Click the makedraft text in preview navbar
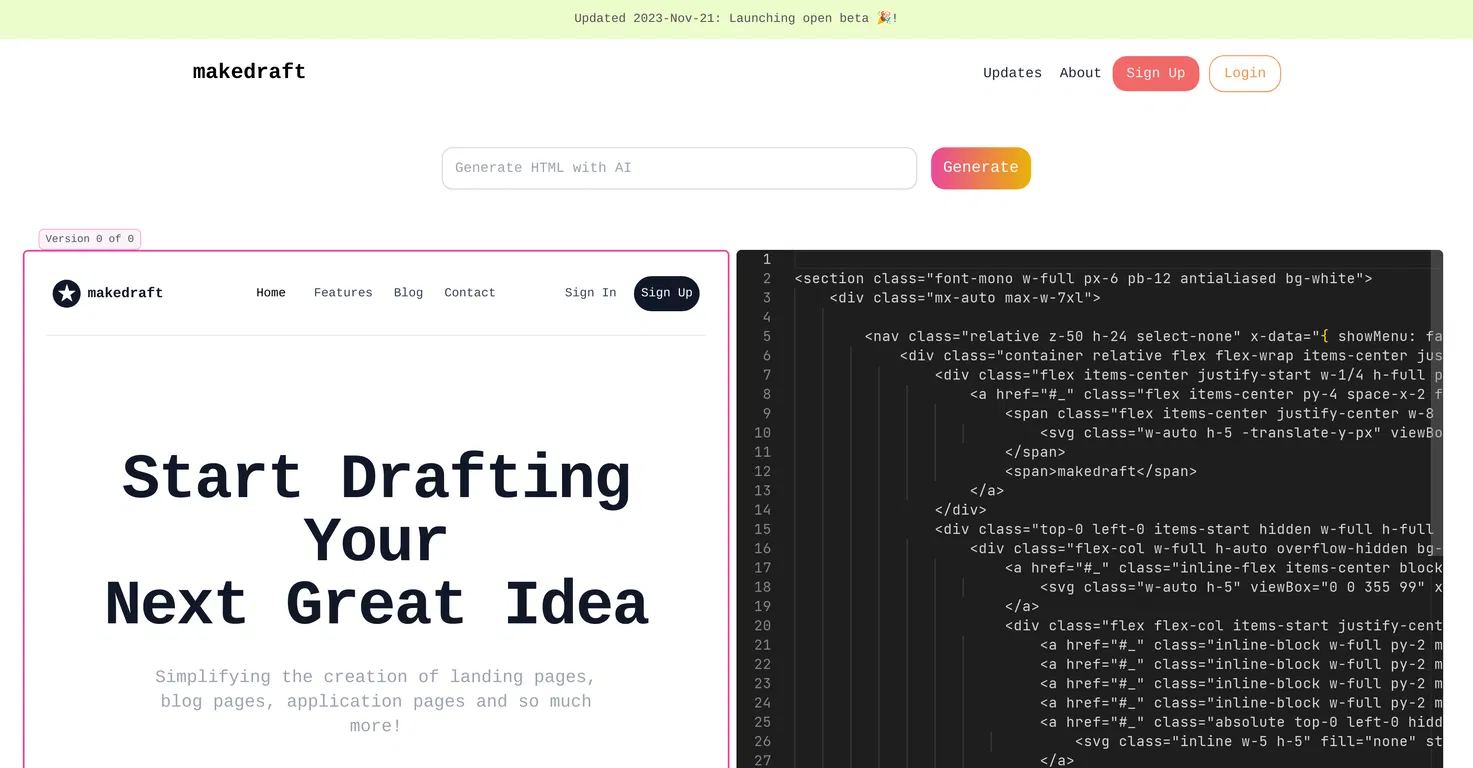This screenshot has width=1473, height=768. point(125,293)
